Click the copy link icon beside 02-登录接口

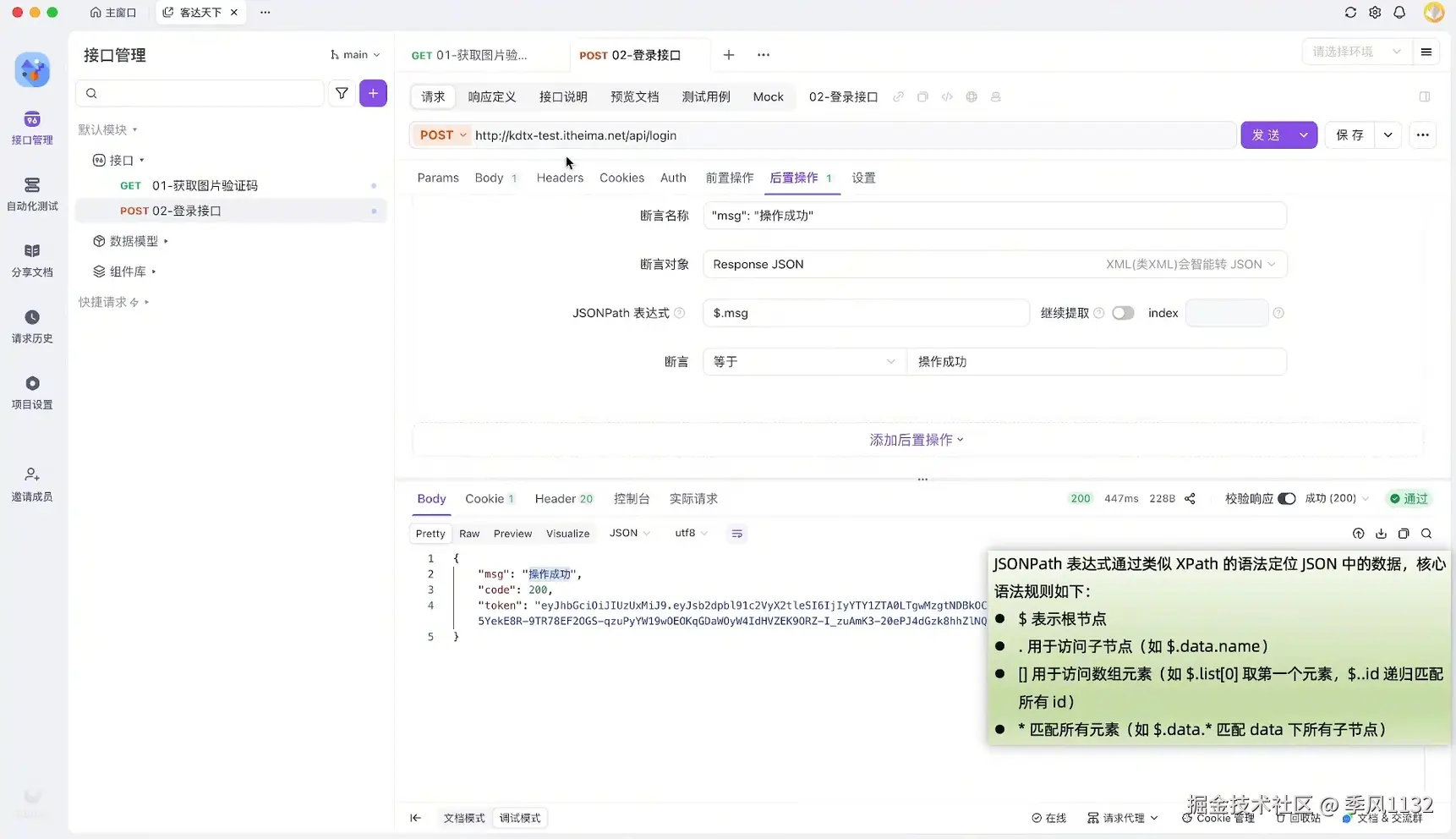(898, 96)
